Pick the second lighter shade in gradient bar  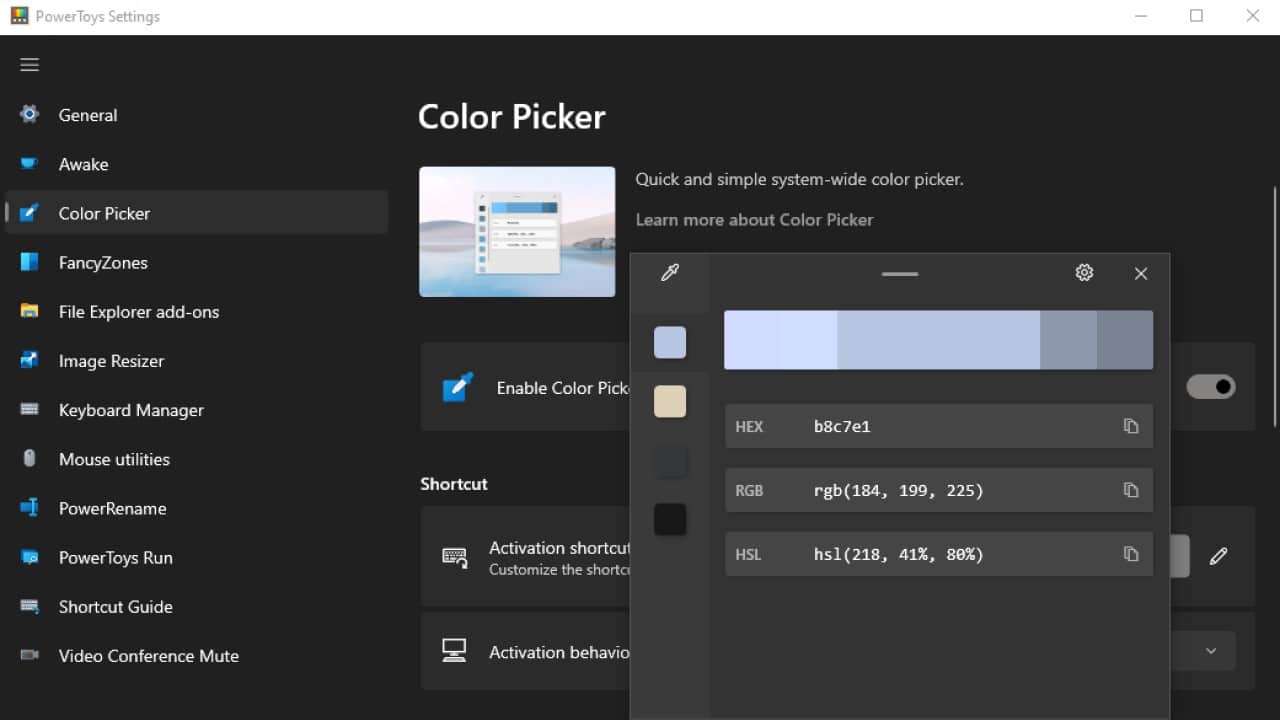point(809,340)
